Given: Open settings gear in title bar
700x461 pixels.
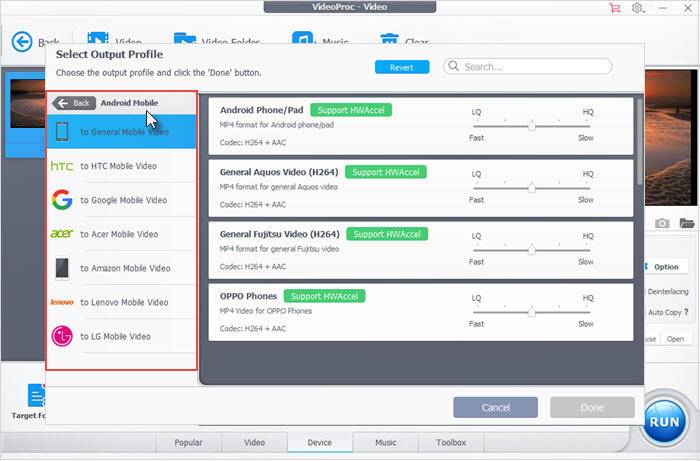Looking at the screenshot, I should click(637, 8).
